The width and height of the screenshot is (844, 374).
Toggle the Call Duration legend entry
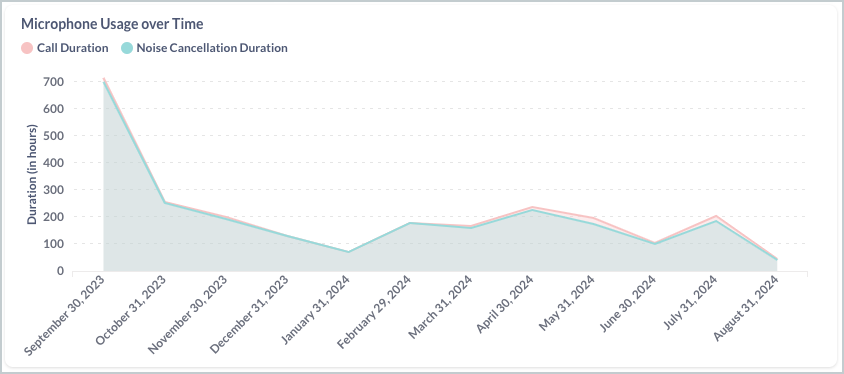(x=65, y=48)
